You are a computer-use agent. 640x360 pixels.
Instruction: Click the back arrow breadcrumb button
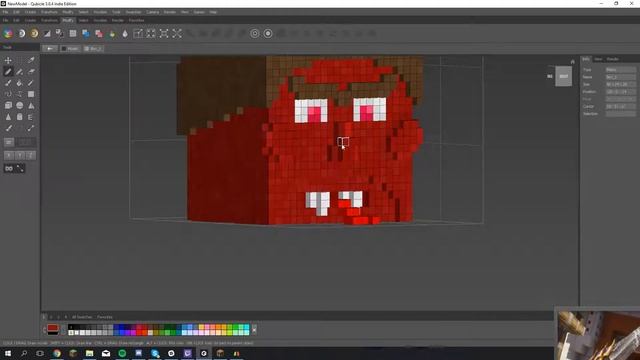(50, 49)
